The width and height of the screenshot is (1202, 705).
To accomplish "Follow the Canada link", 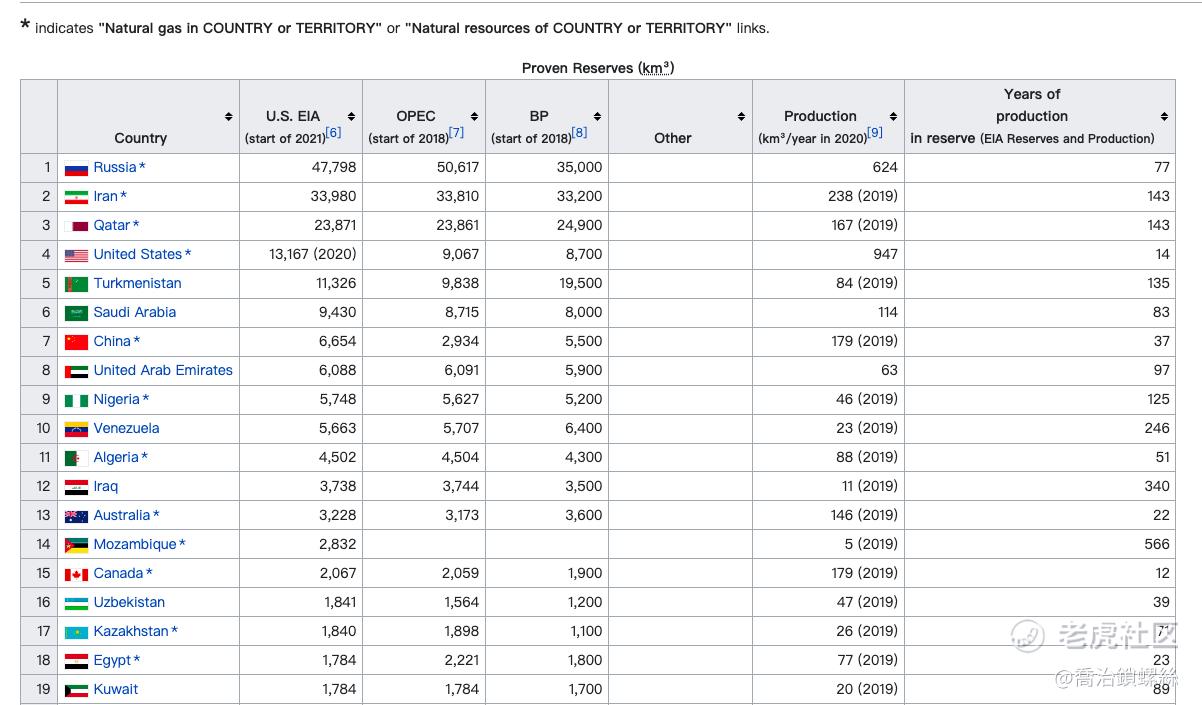I will (x=119, y=573).
